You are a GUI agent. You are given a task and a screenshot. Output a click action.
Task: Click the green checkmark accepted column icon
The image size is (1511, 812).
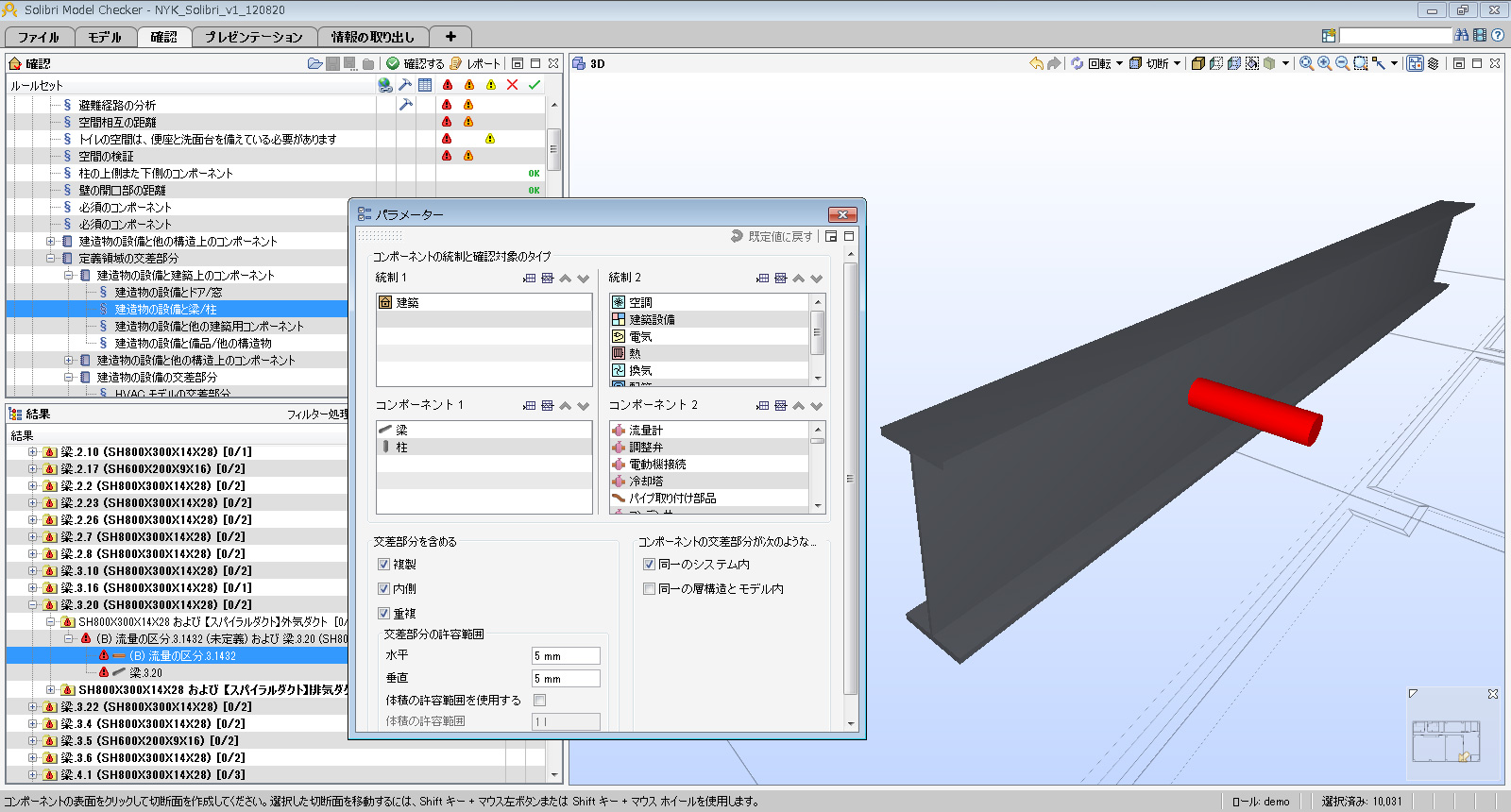(535, 85)
